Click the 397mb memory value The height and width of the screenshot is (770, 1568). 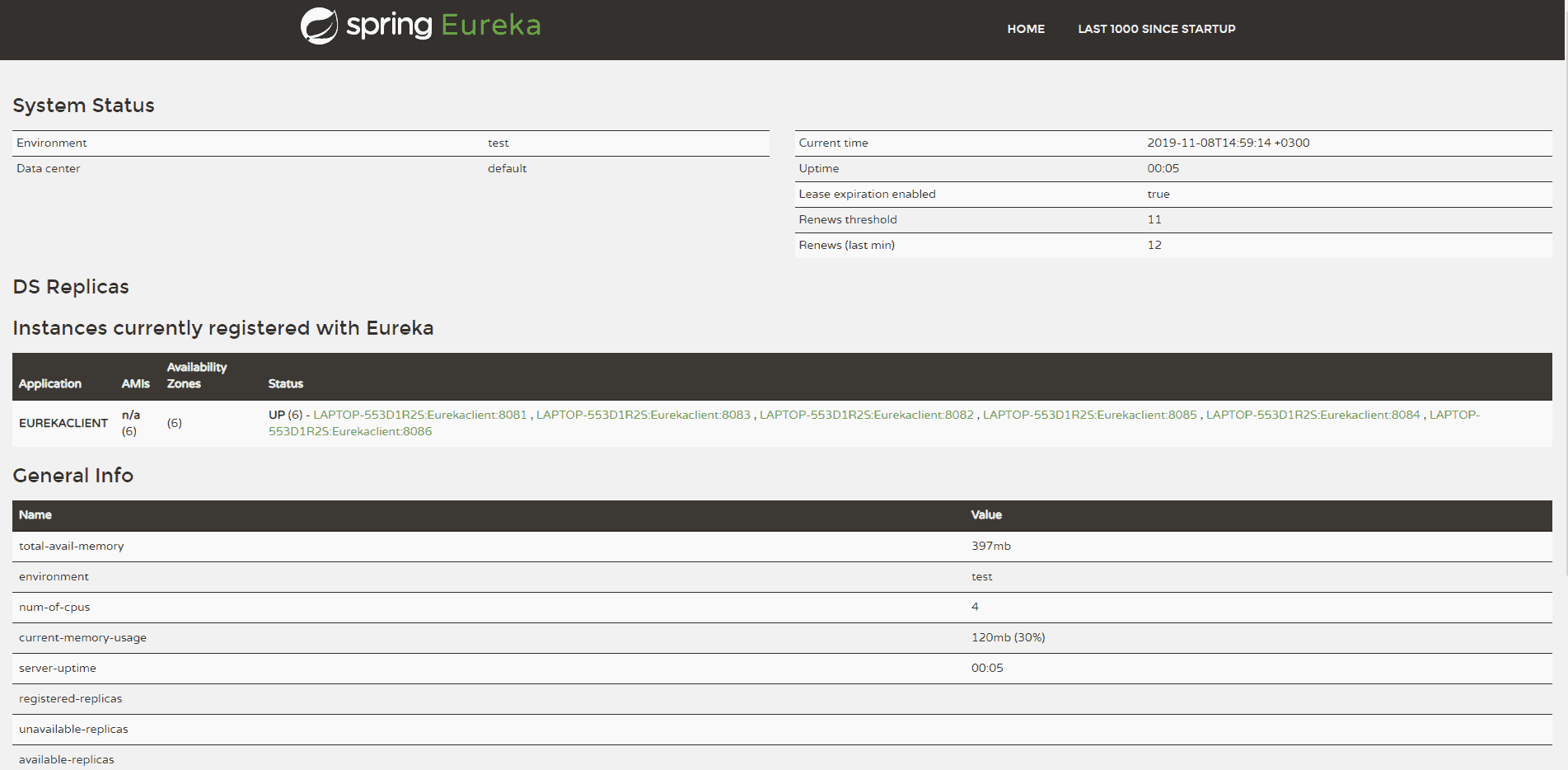tap(991, 546)
